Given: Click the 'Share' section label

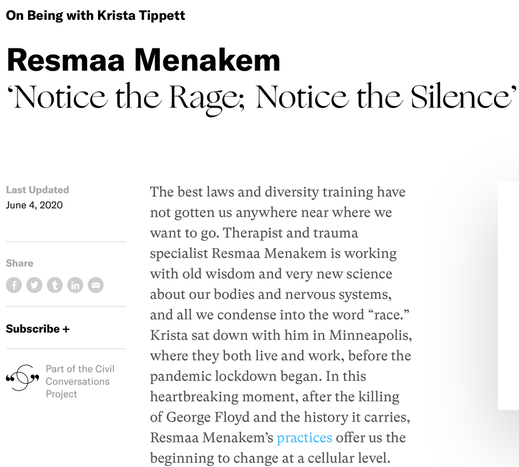Looking at the screenshot, I should tap(19, 263).
